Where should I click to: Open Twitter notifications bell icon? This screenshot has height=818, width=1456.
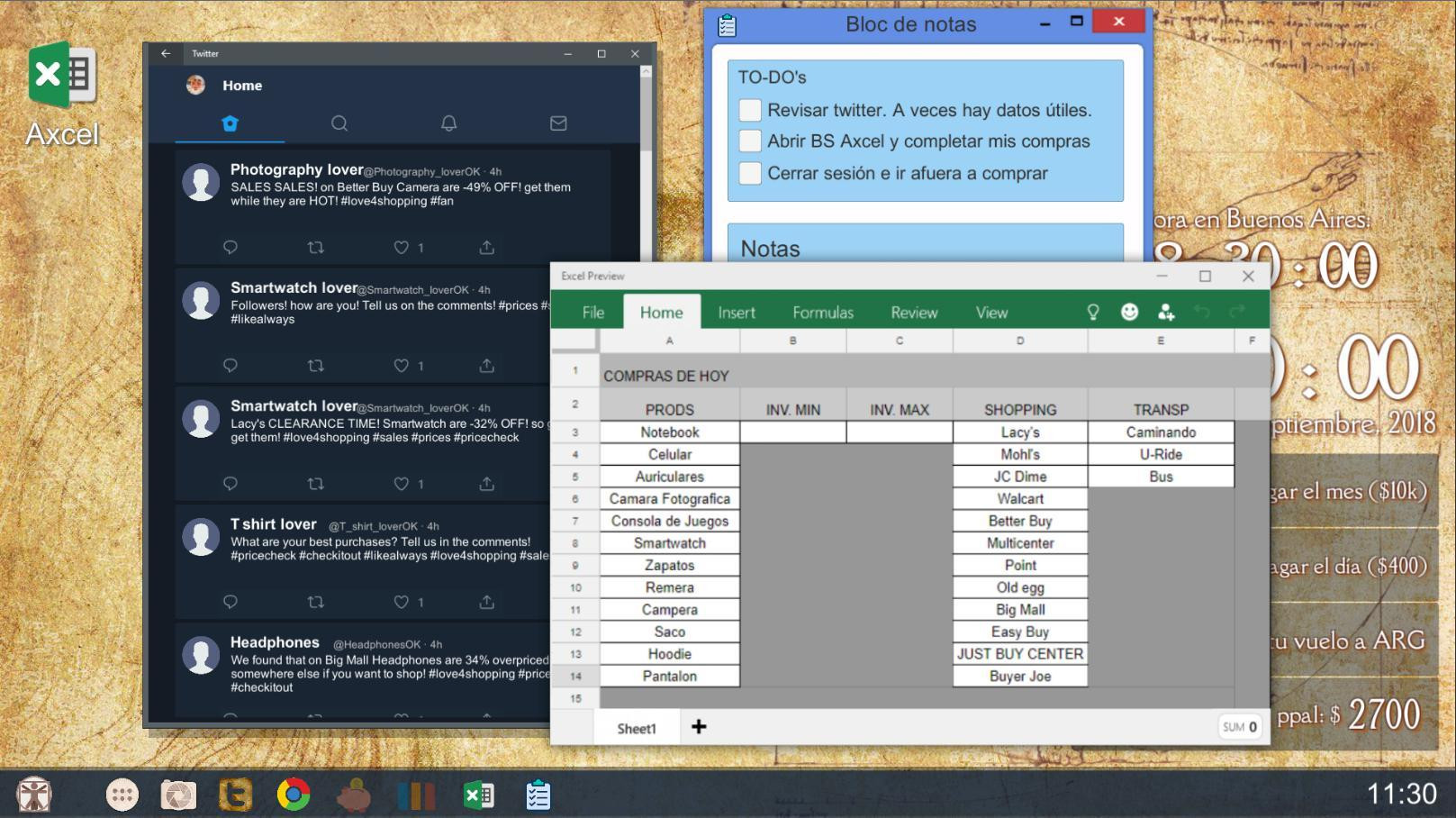pos(448,123)
